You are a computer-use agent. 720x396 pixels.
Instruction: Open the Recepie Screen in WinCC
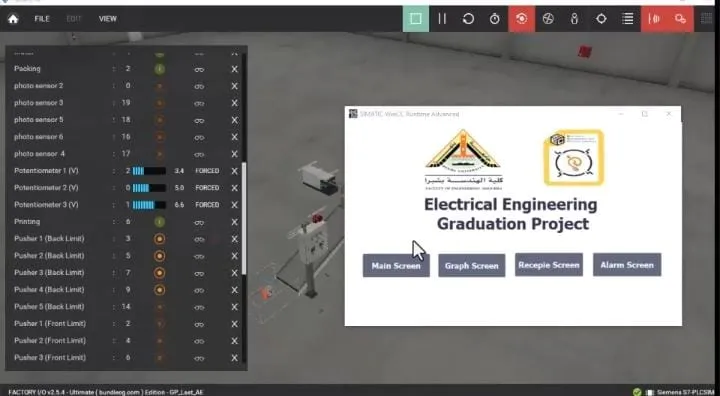coord(549,265)
